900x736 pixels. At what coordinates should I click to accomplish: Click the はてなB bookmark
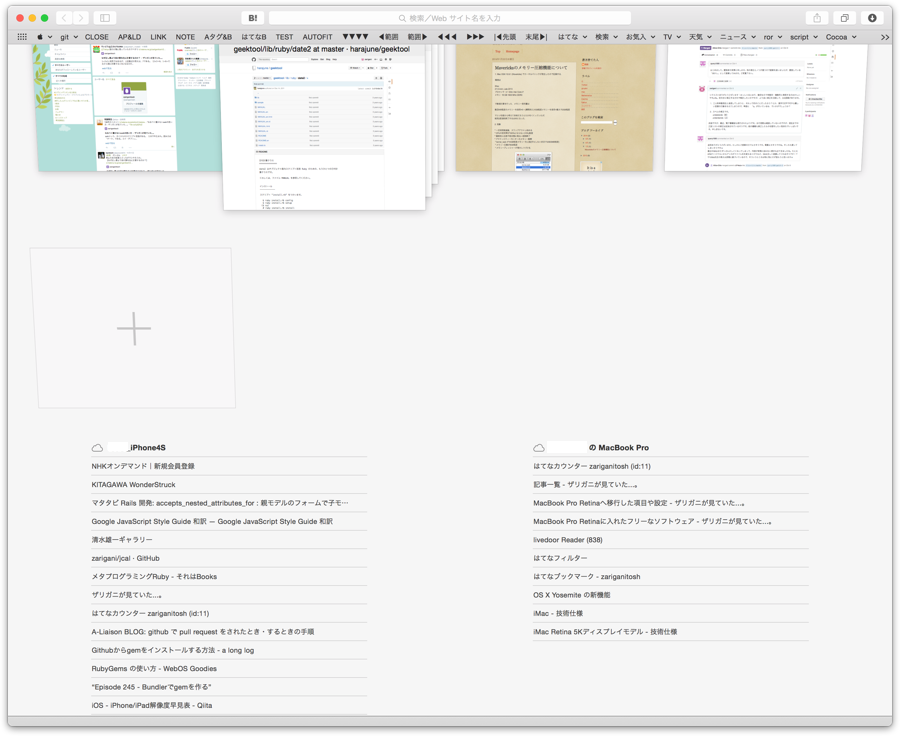pyautogui.click(x=254, y=37)
